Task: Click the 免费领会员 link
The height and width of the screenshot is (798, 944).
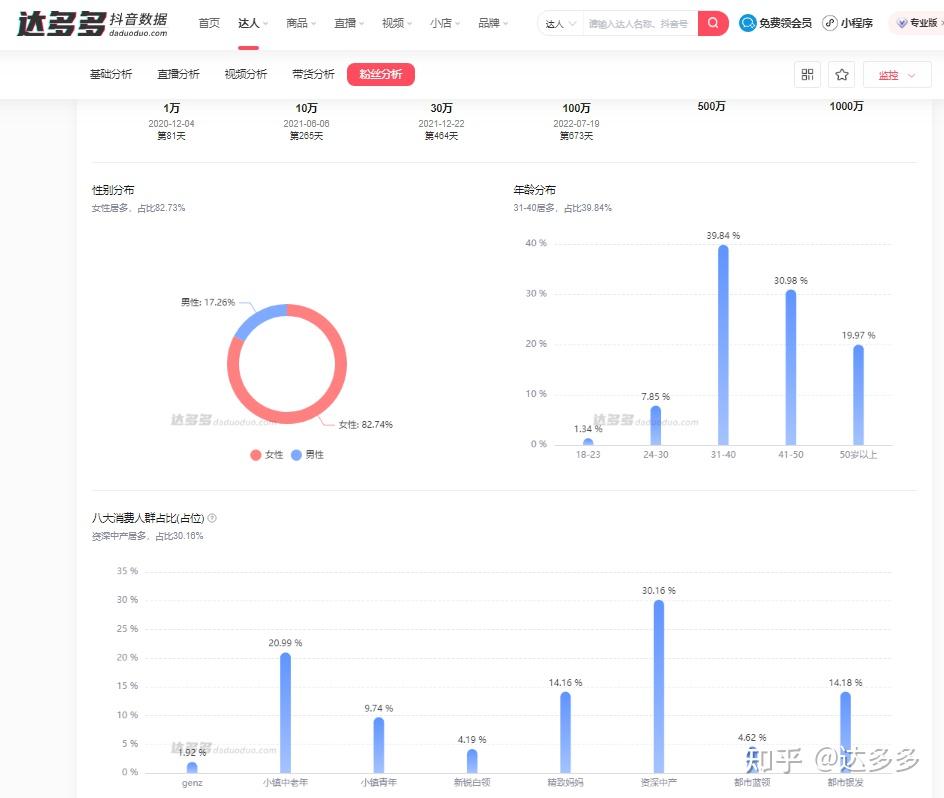Action: pos(785,23)
